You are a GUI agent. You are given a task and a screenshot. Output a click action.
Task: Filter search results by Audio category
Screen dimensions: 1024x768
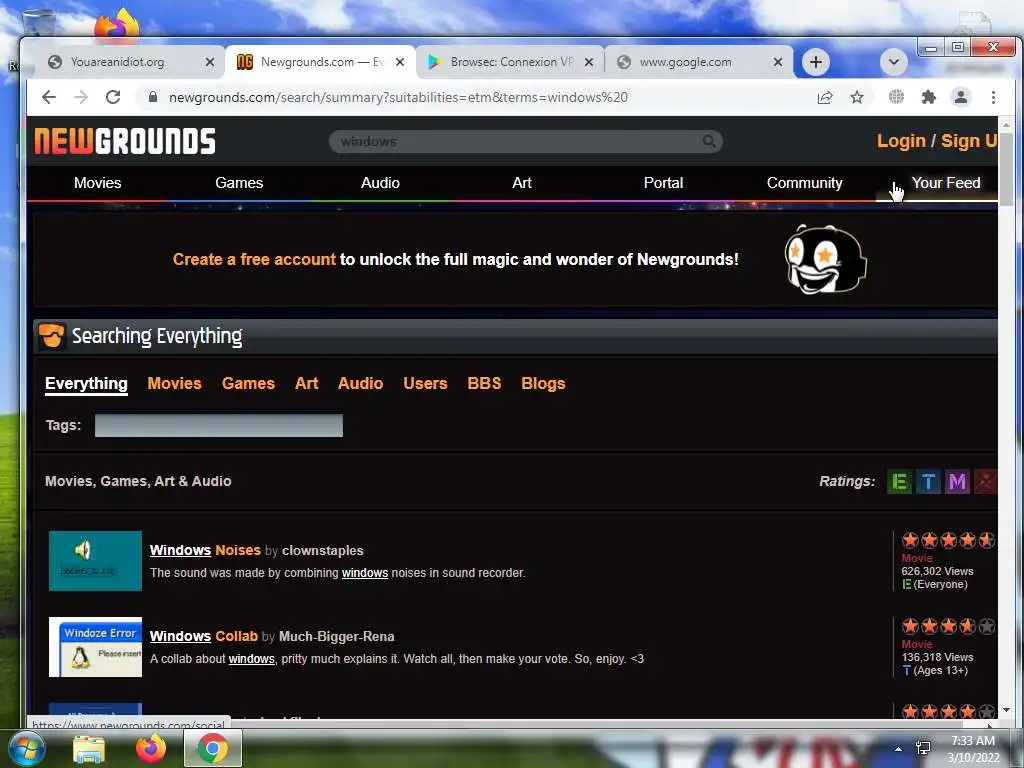tap(360, 383)
